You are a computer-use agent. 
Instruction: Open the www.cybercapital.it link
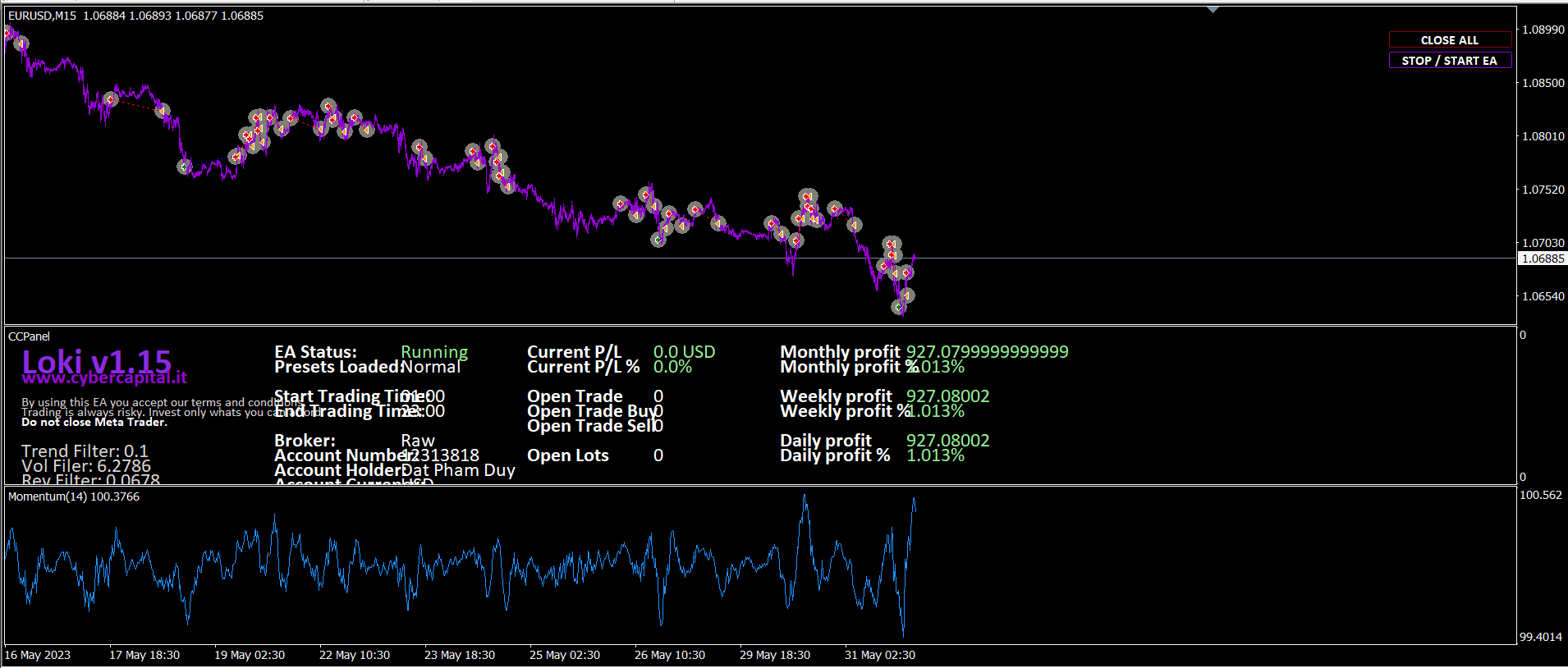(104, 378)
